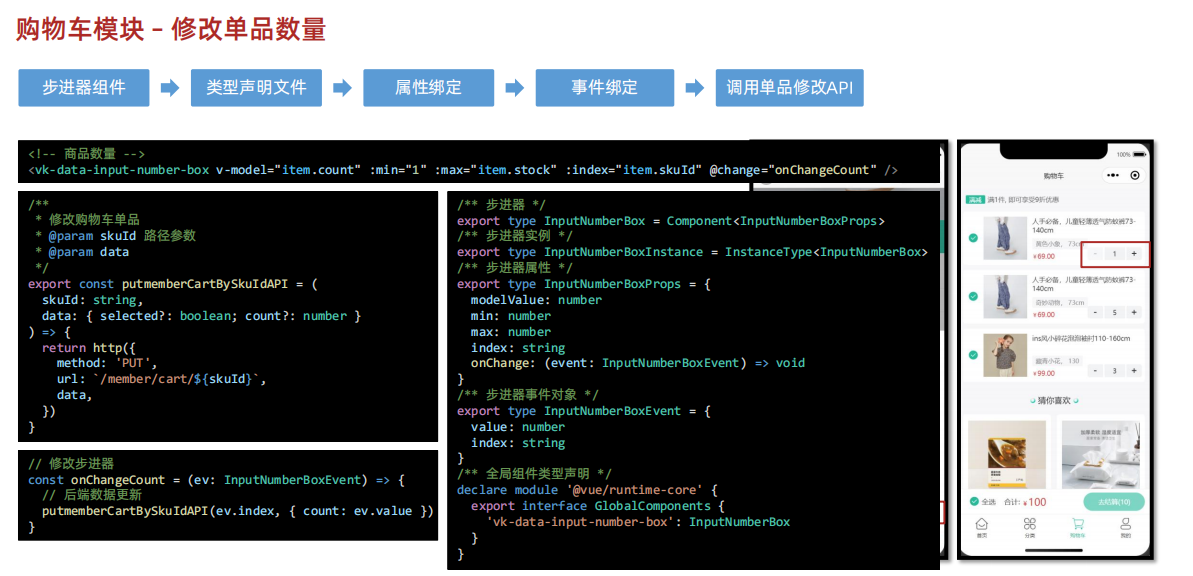Click the 购物车 title in phone header
Screen dimensions: 1193x576
[1054, 176]
